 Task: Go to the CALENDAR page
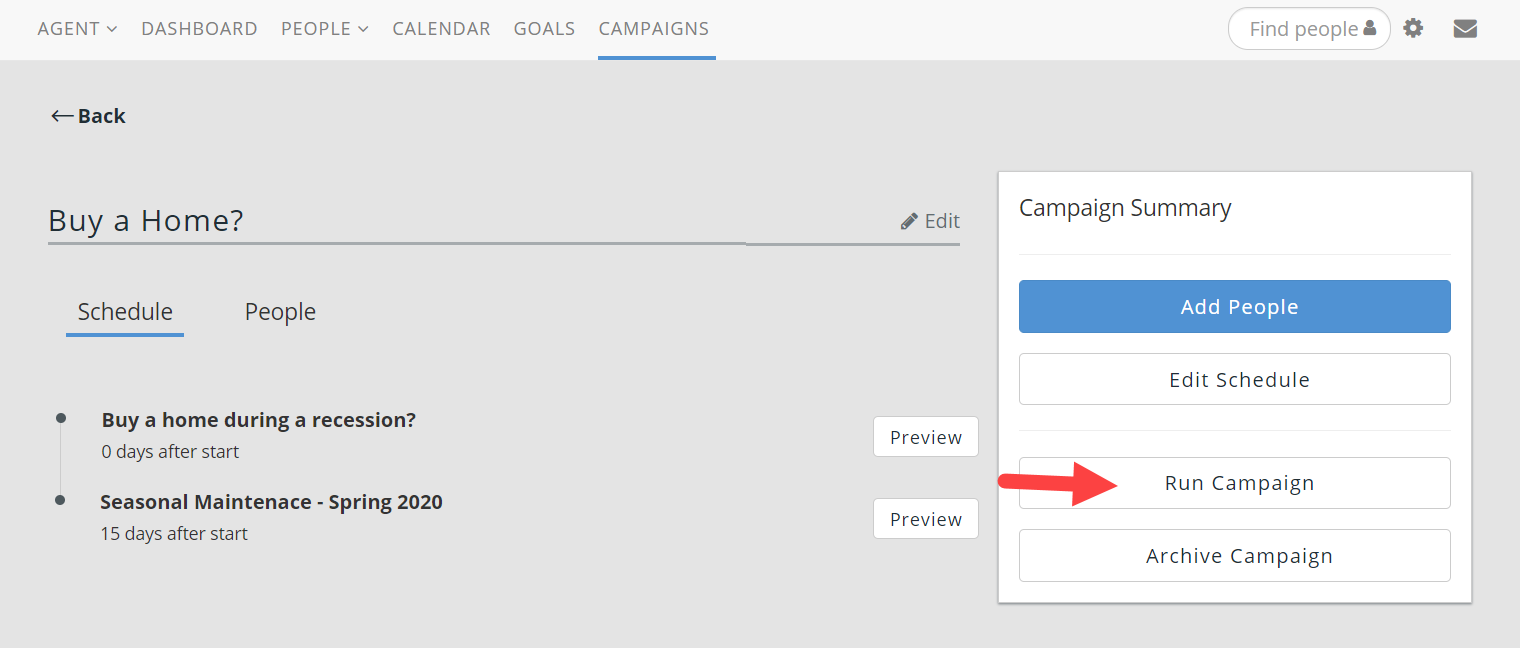point(441,29)
